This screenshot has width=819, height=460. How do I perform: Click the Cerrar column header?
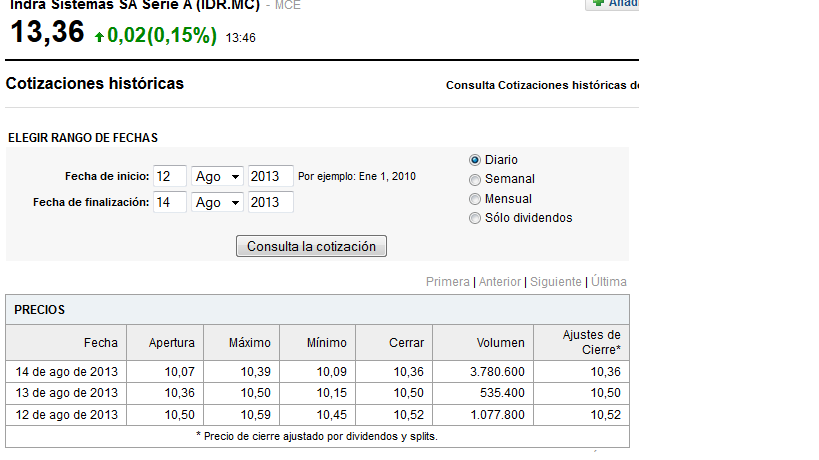tap(394, 343)
